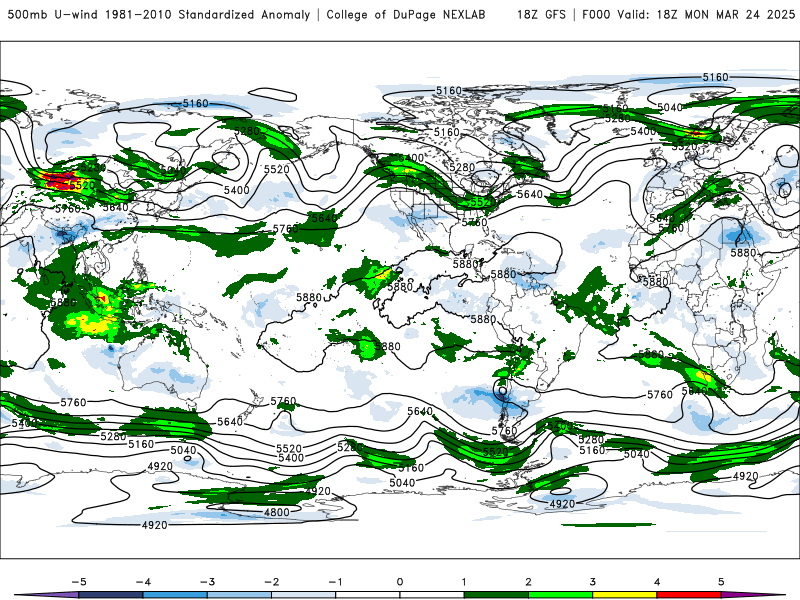This screenshot has width=800, height=600.
Task: Click the "1" legend tick label
Action: click(x=464, y=582)
